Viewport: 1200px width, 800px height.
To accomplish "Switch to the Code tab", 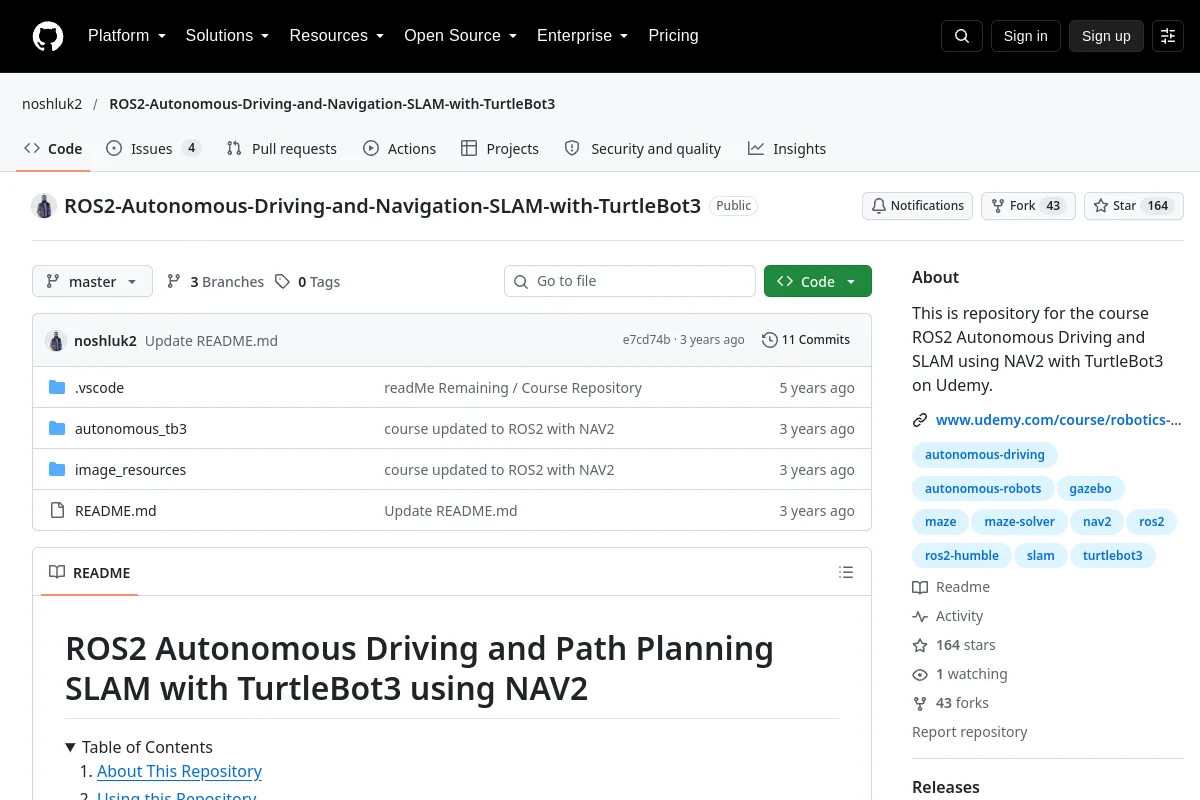I will click(54, 149).
